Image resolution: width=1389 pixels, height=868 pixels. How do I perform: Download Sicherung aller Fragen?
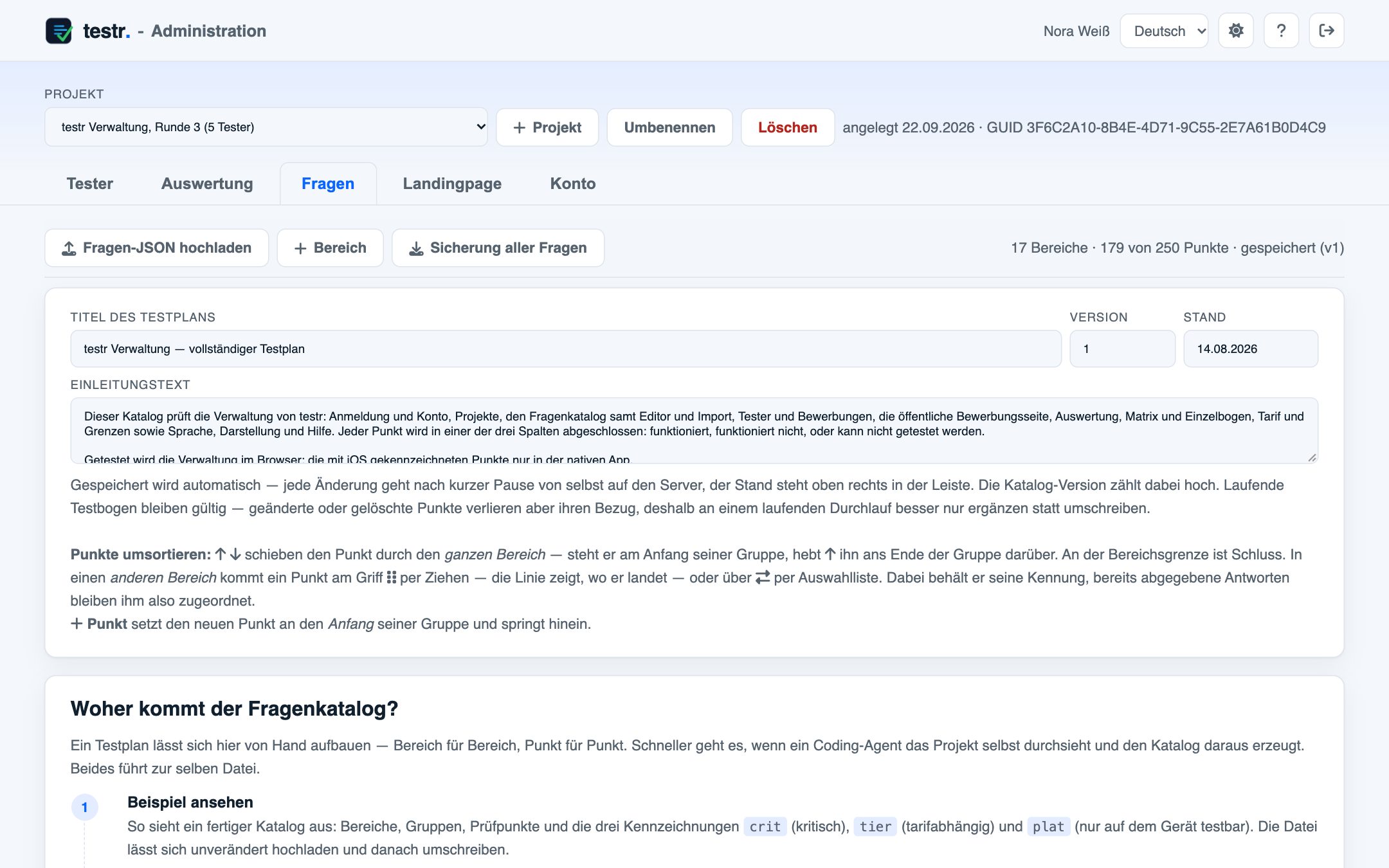pyautogui.click(x=498, y=248)
